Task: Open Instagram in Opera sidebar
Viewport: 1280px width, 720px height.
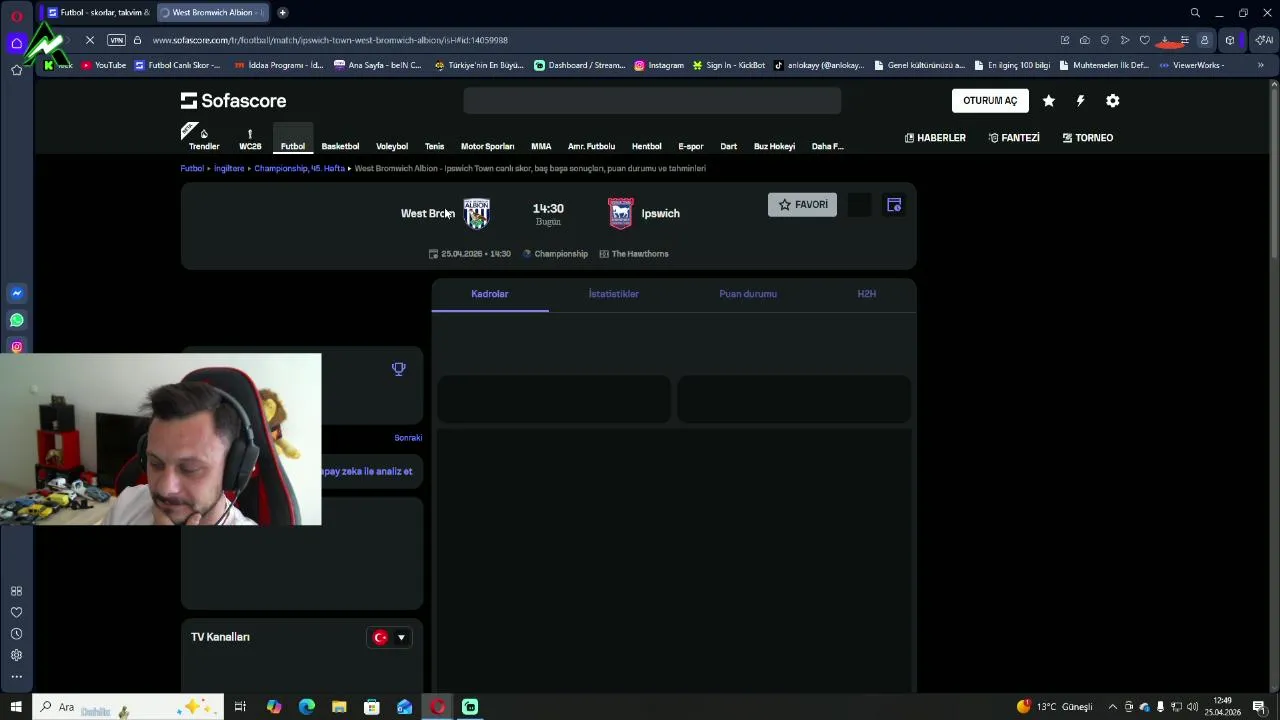Action: click(x=16, y=347)
